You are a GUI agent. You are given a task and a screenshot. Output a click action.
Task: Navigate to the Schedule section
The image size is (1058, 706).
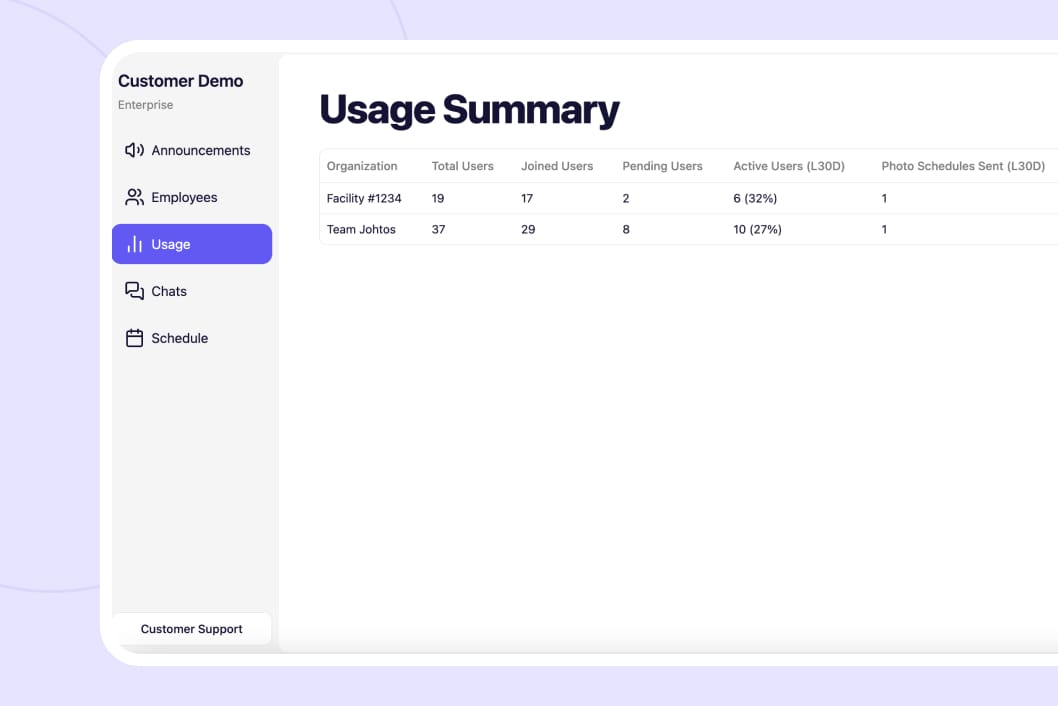point(192,338)
